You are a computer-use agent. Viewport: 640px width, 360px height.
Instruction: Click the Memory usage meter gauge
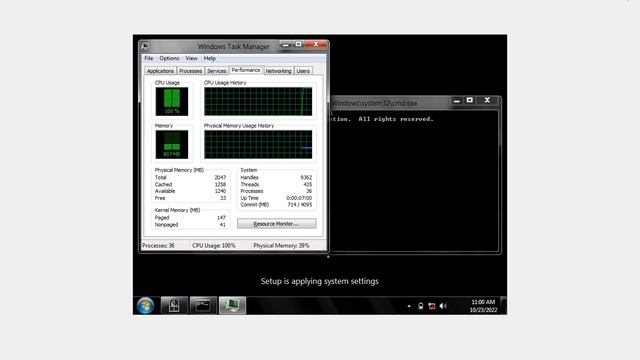point(172,144)
